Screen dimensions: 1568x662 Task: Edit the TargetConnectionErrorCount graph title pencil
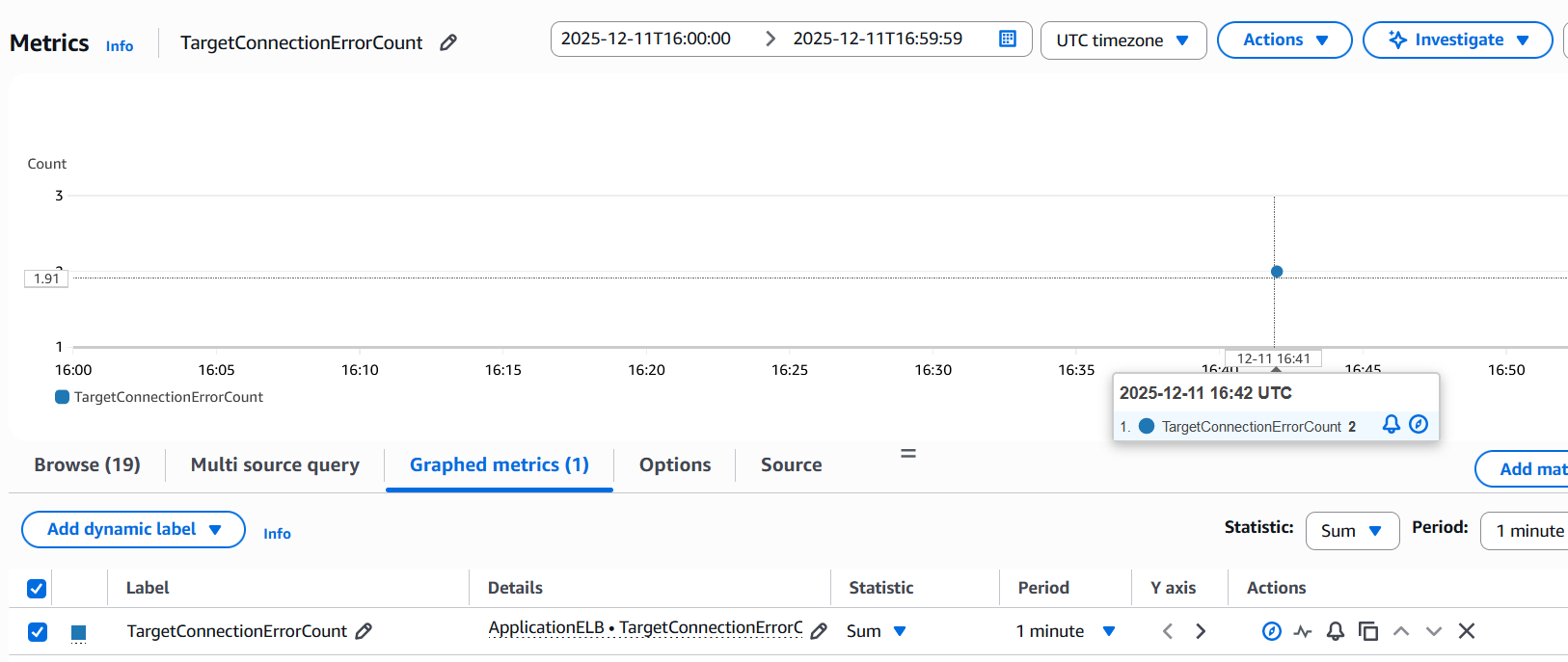tap(448, 42)
